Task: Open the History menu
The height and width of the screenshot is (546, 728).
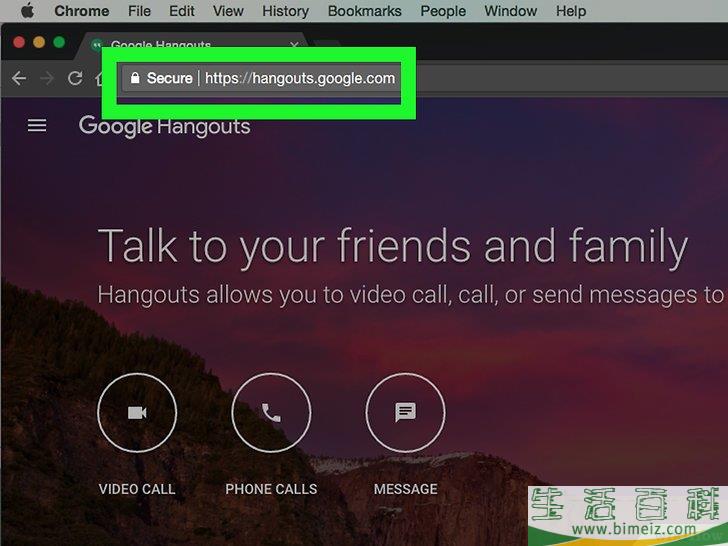Action: (285, 11)
